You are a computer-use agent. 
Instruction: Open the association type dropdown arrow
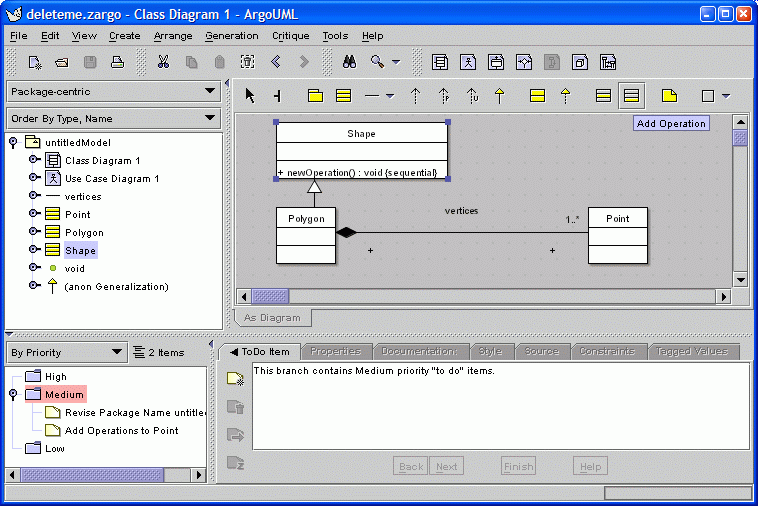pyautogui.click(x=390, y=96)
